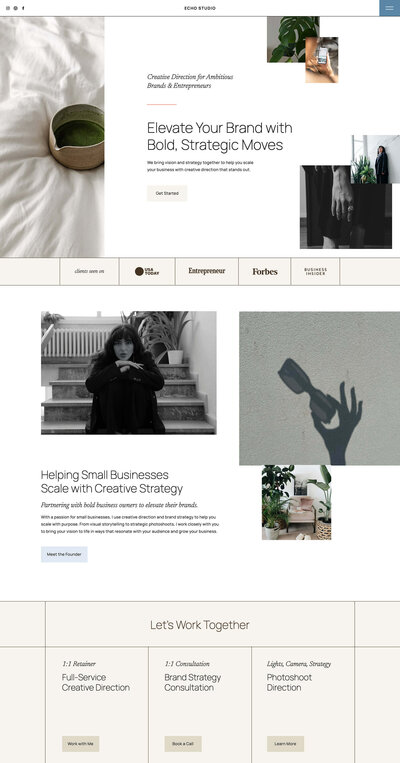Open the Facebook icon in header

23,8
